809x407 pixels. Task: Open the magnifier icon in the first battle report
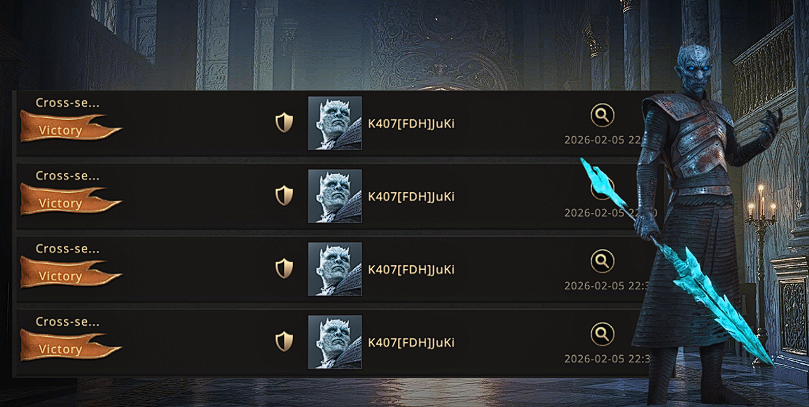coord(602,116)
